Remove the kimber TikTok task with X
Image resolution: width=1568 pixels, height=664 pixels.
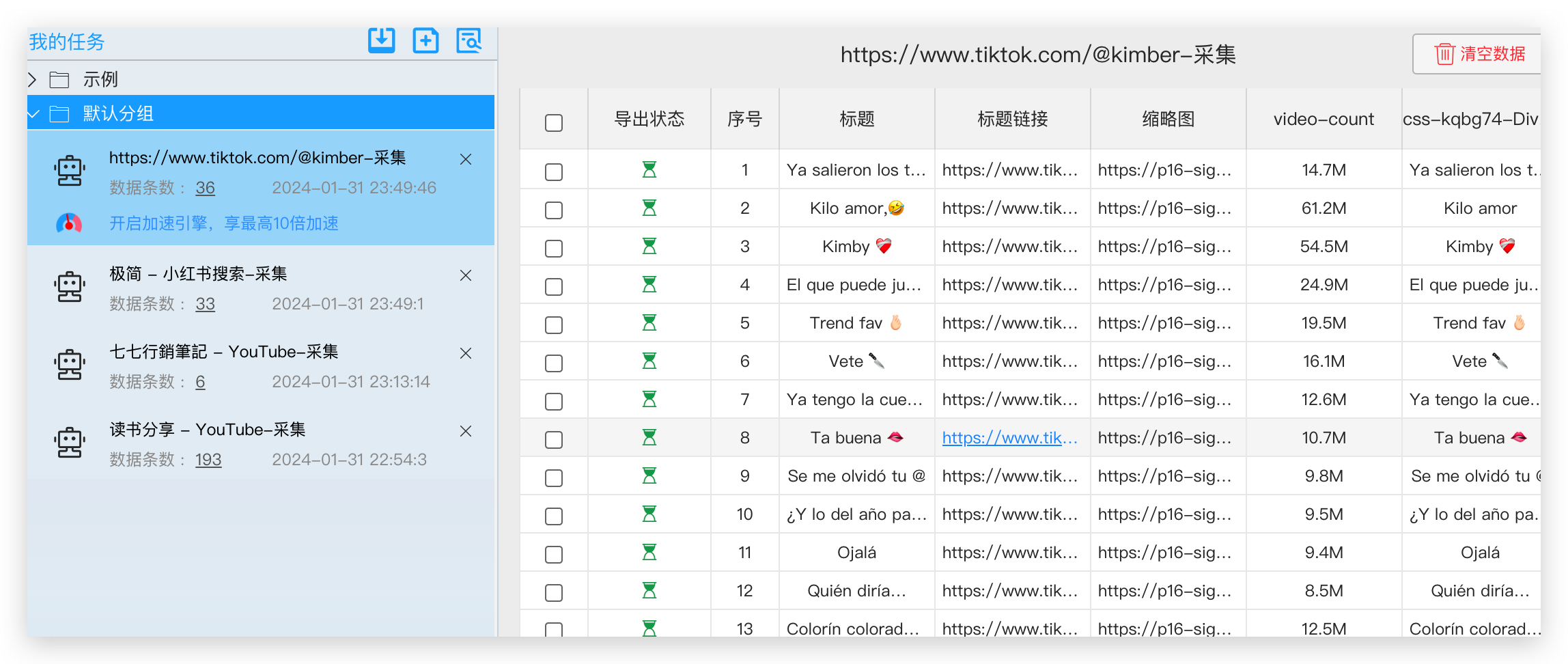466,159
